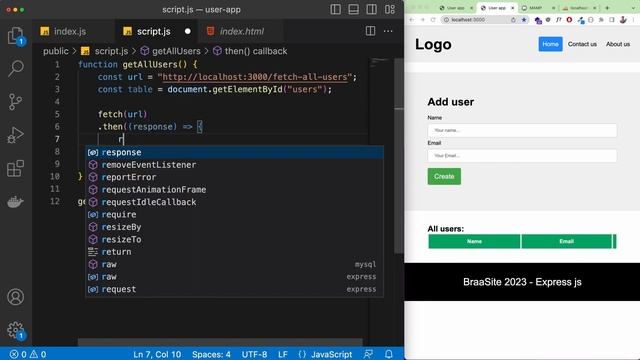Select response suggestion
Screen dimensions: 640x360
pyautogui.click(x=234, y=152)
